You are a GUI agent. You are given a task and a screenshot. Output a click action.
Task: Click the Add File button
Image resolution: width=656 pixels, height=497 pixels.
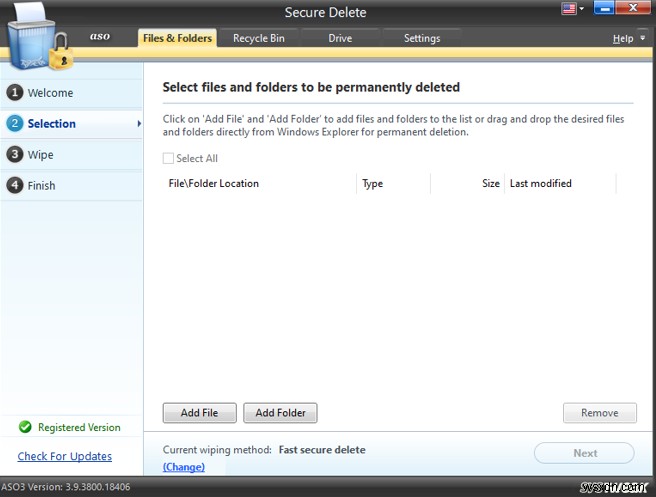coord(200,412)
